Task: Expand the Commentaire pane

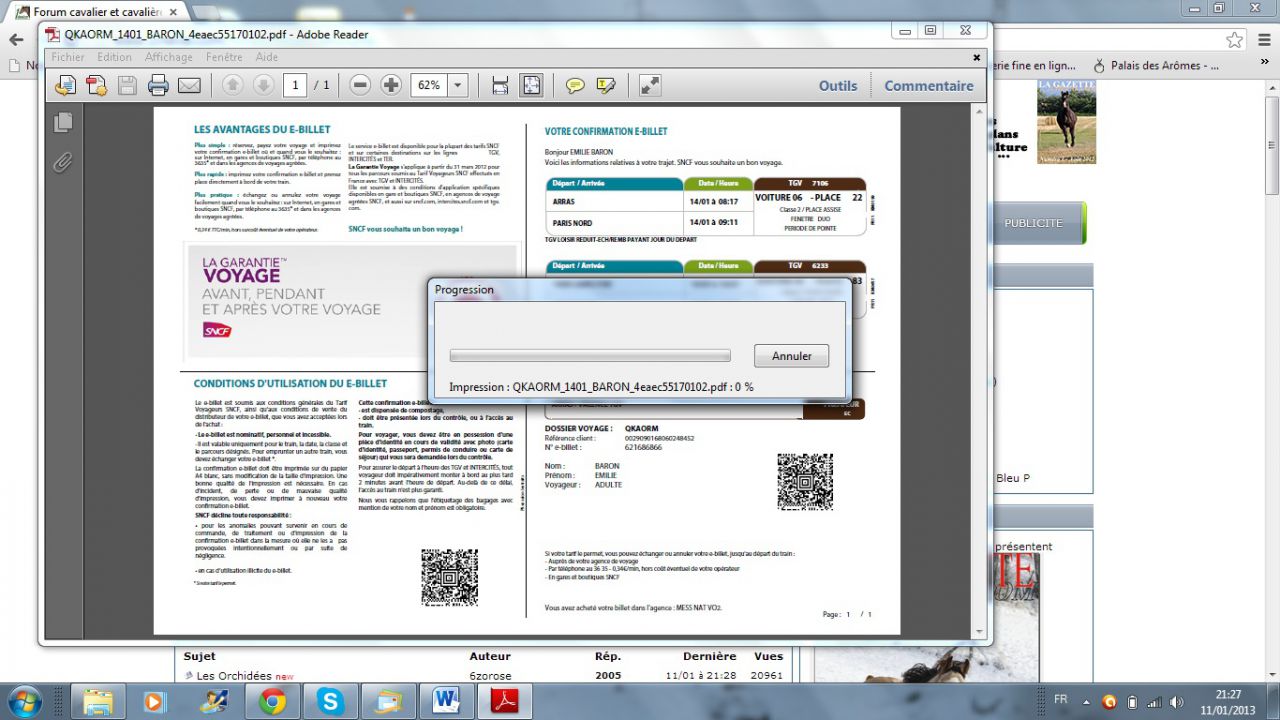Action: (x=928, y=86)
